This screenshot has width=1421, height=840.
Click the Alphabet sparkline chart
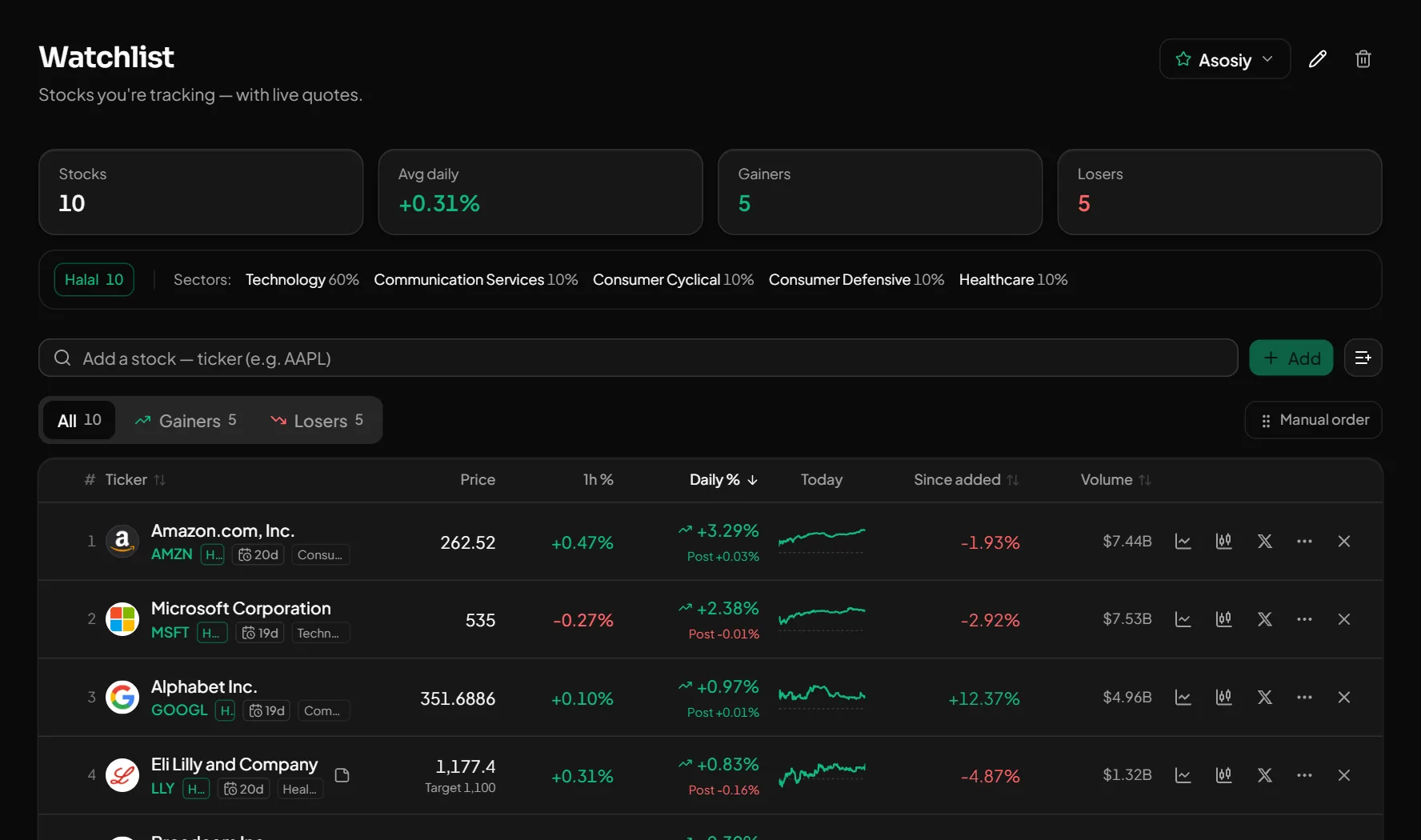tap(822, 696)
